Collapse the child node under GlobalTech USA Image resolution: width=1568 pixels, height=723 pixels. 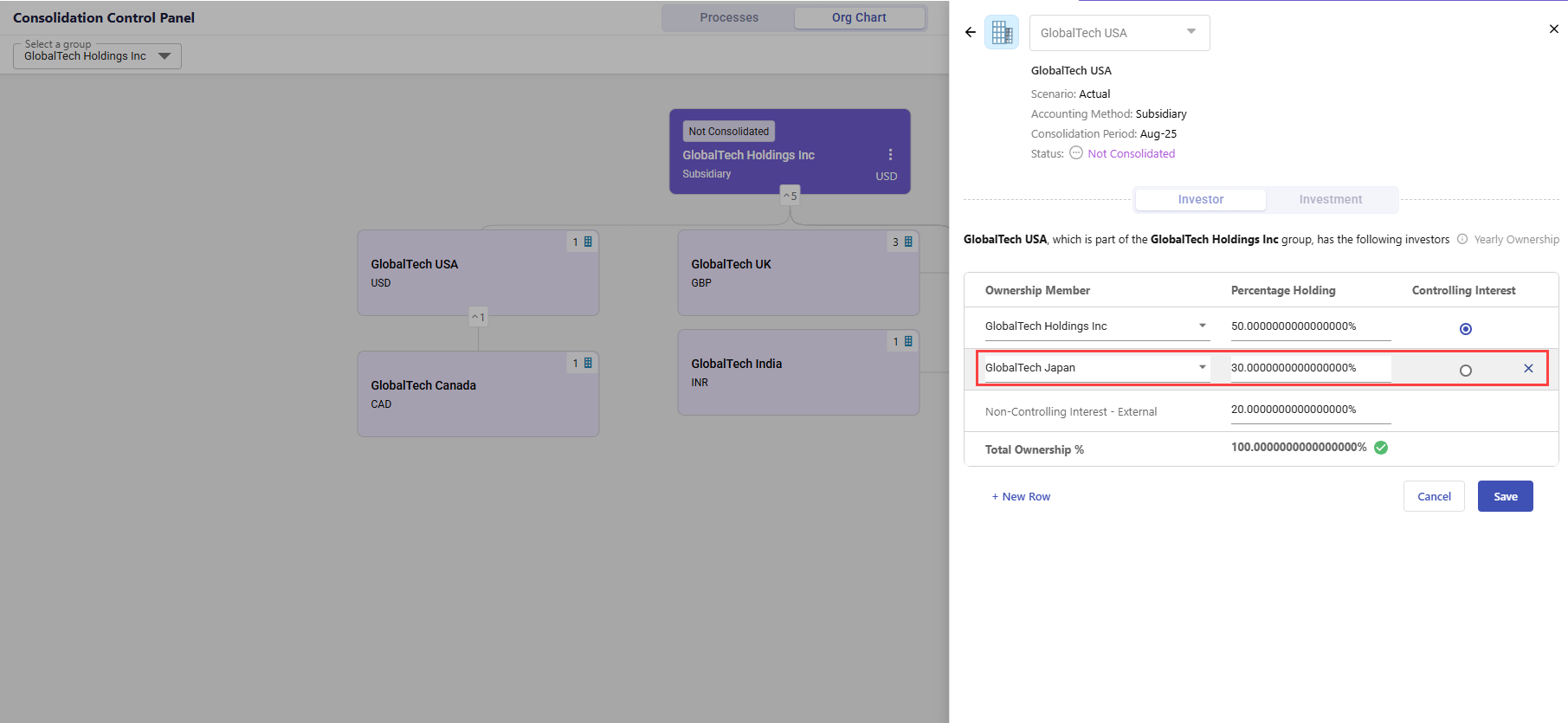pos(478,317)
